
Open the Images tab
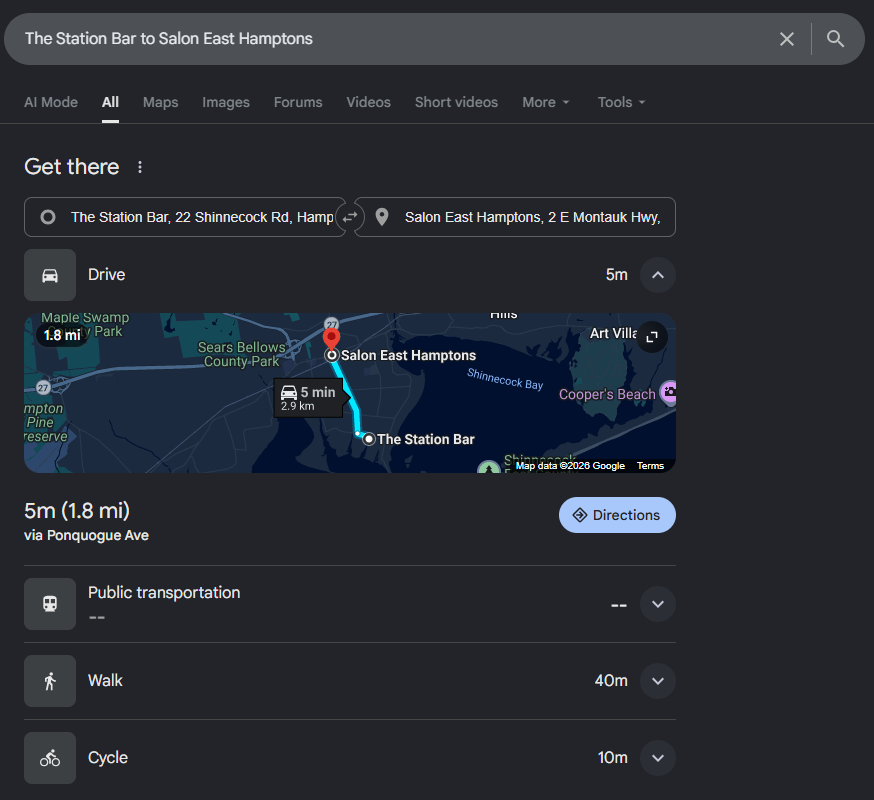tap(226, 102)
